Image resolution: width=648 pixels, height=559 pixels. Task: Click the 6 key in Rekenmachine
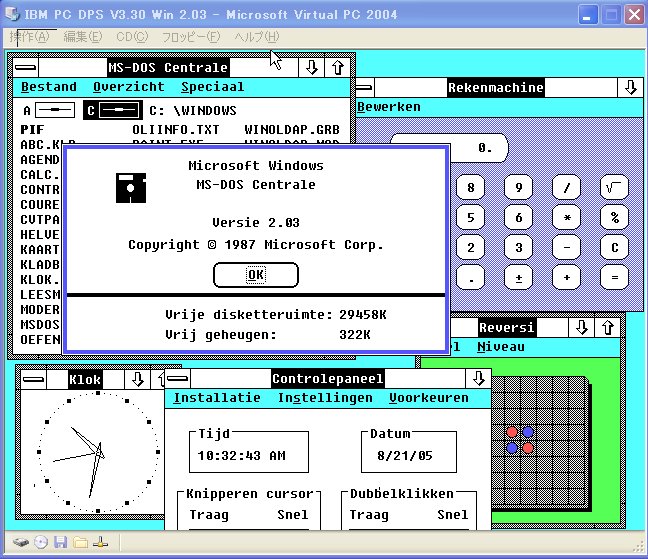(519, 217)
